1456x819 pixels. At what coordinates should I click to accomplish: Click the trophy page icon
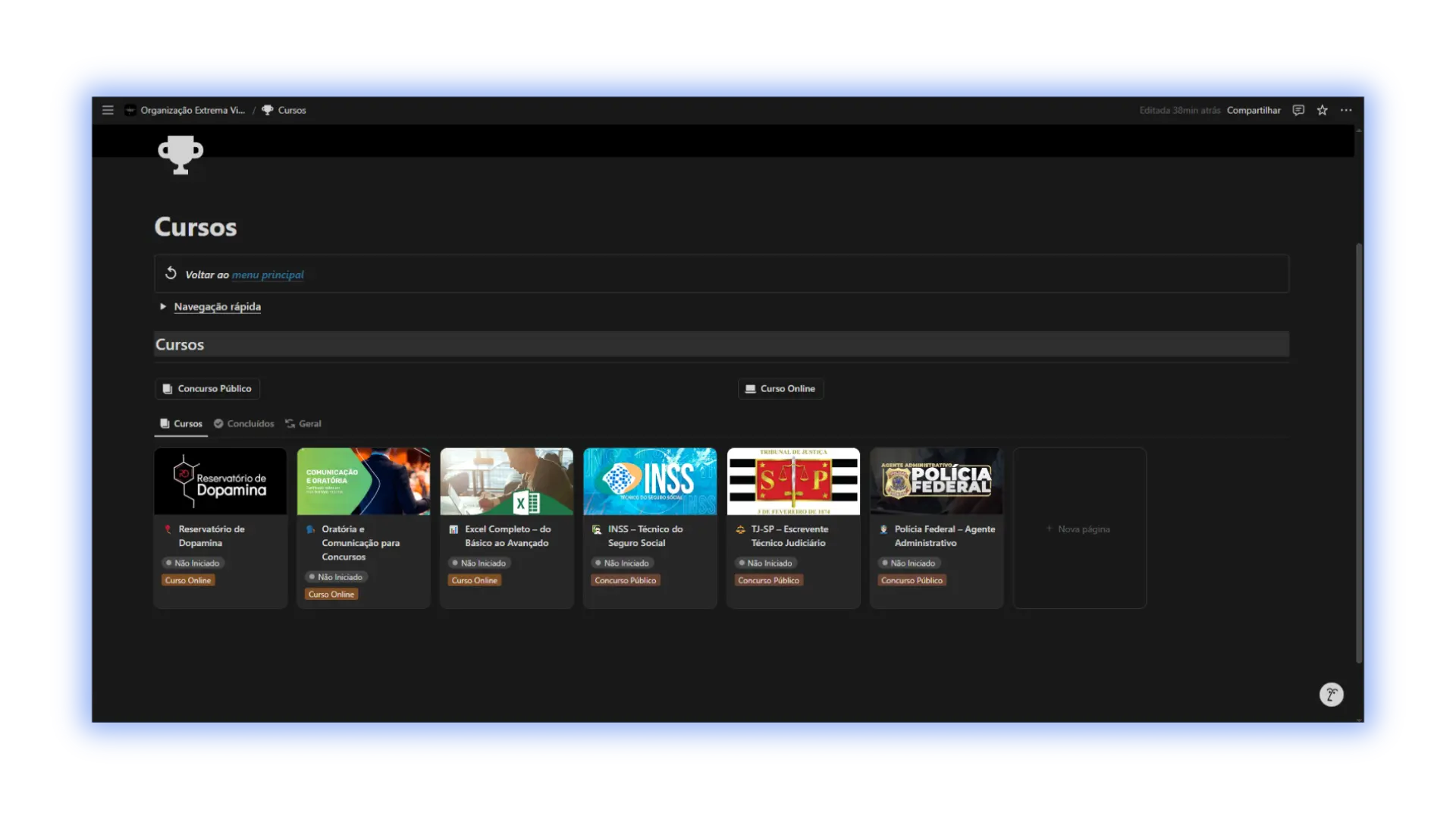180,155
